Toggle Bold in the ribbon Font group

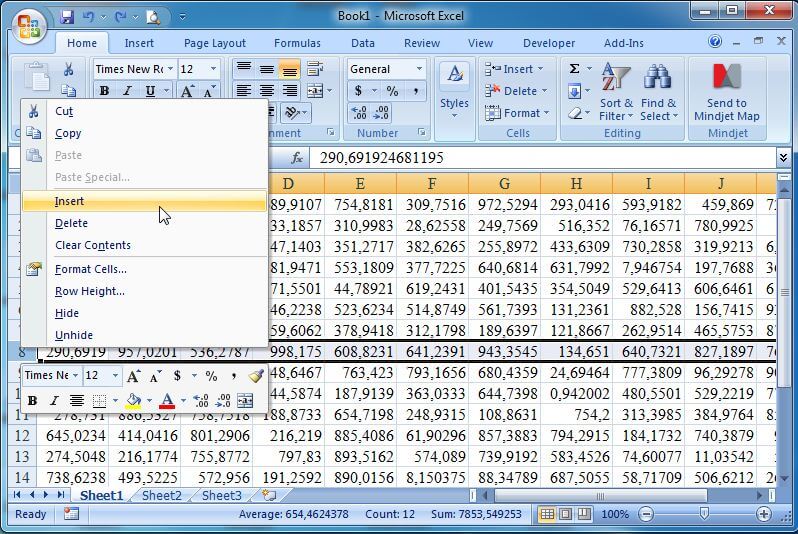click(x=102, y=91)
